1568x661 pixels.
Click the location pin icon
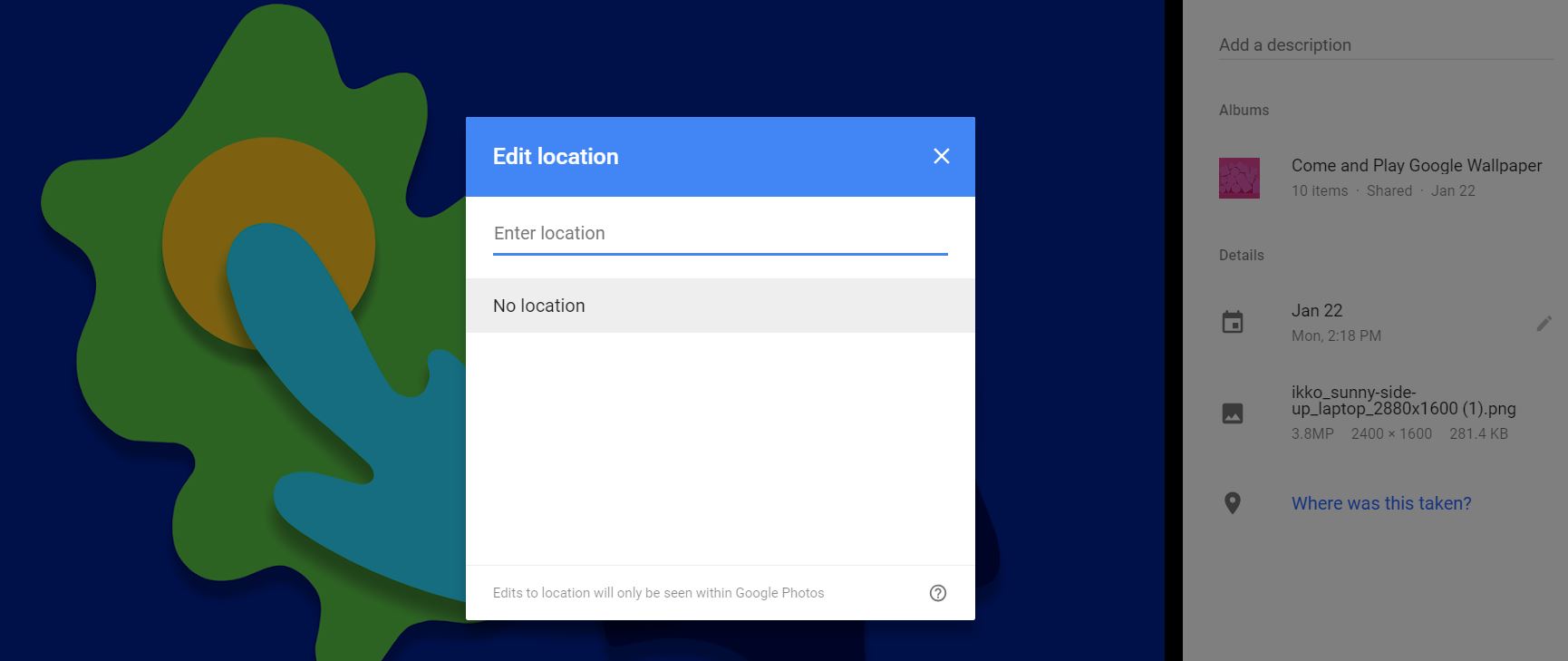coord(1233,503)
